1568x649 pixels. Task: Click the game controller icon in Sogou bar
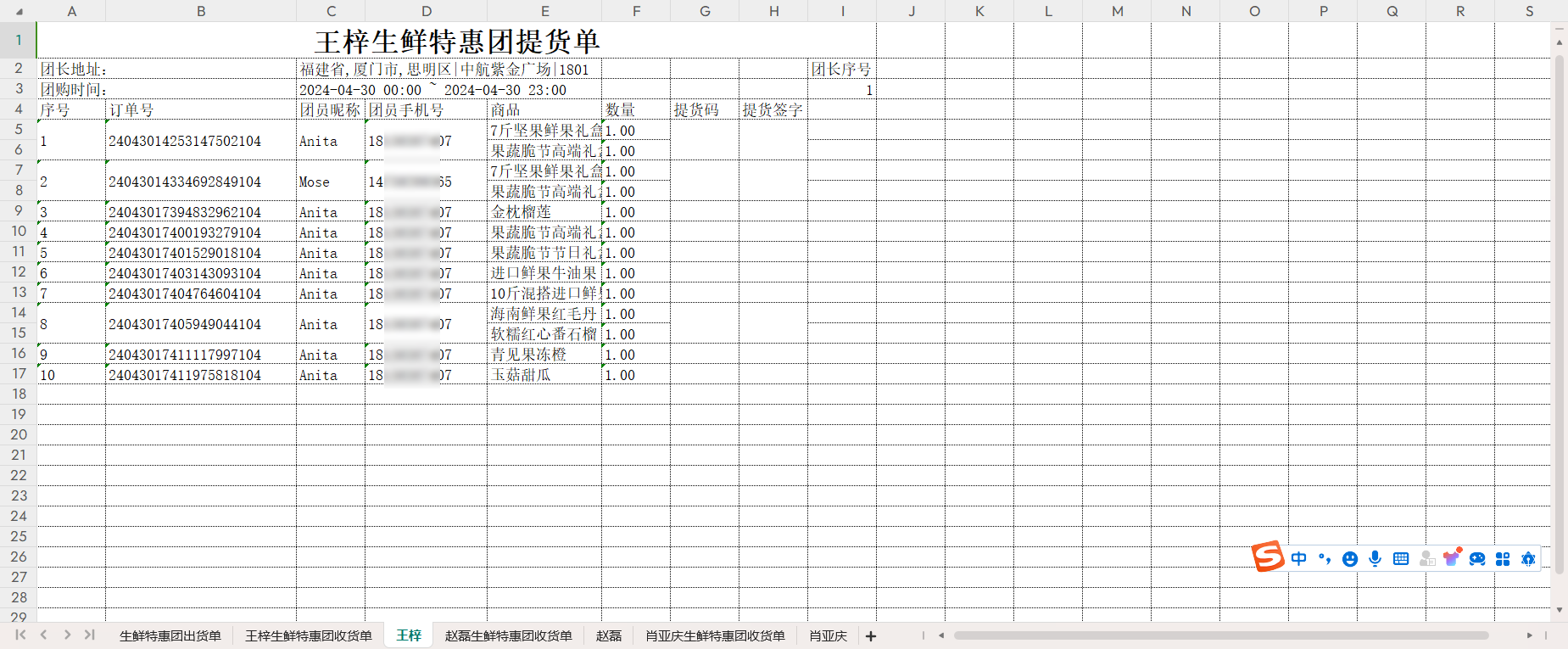click(x=1477, y=558)
